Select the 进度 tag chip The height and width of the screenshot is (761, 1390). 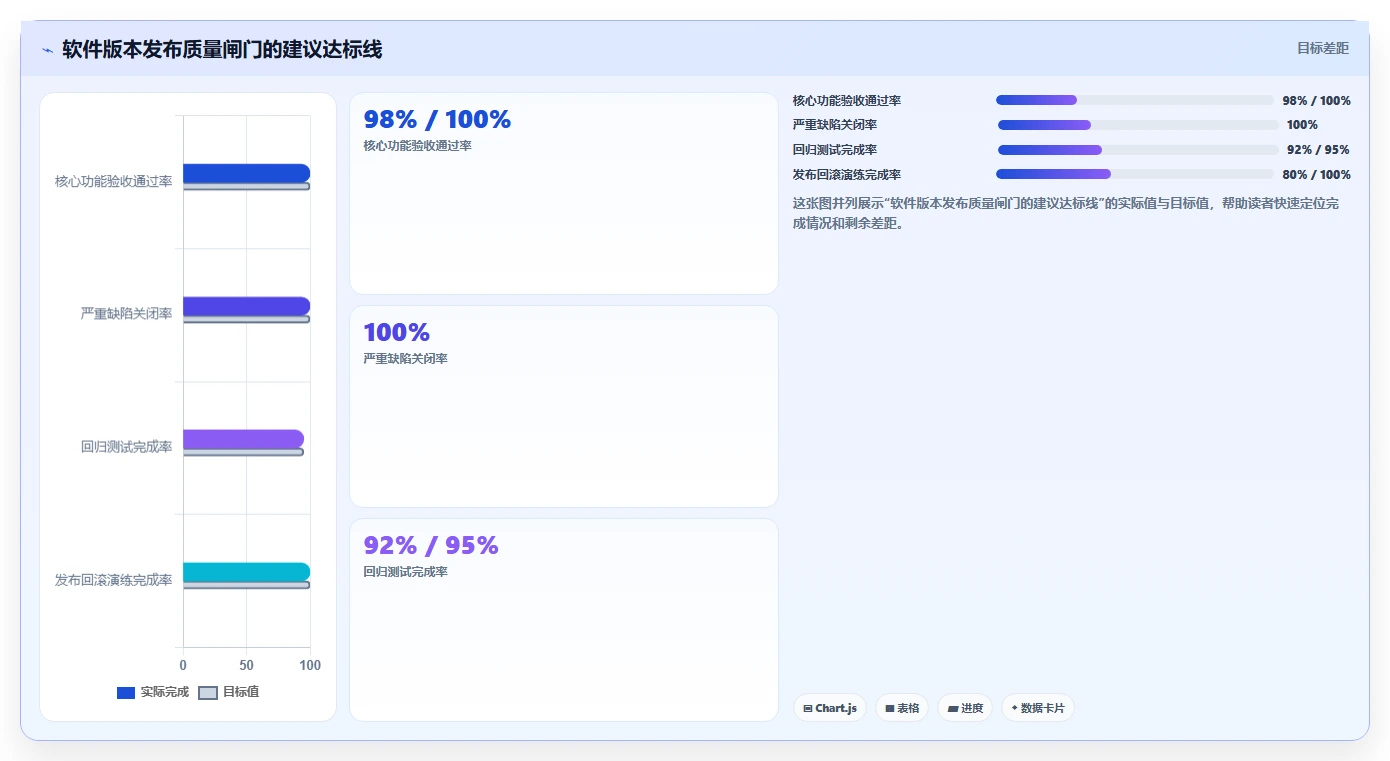pos(965,708)
